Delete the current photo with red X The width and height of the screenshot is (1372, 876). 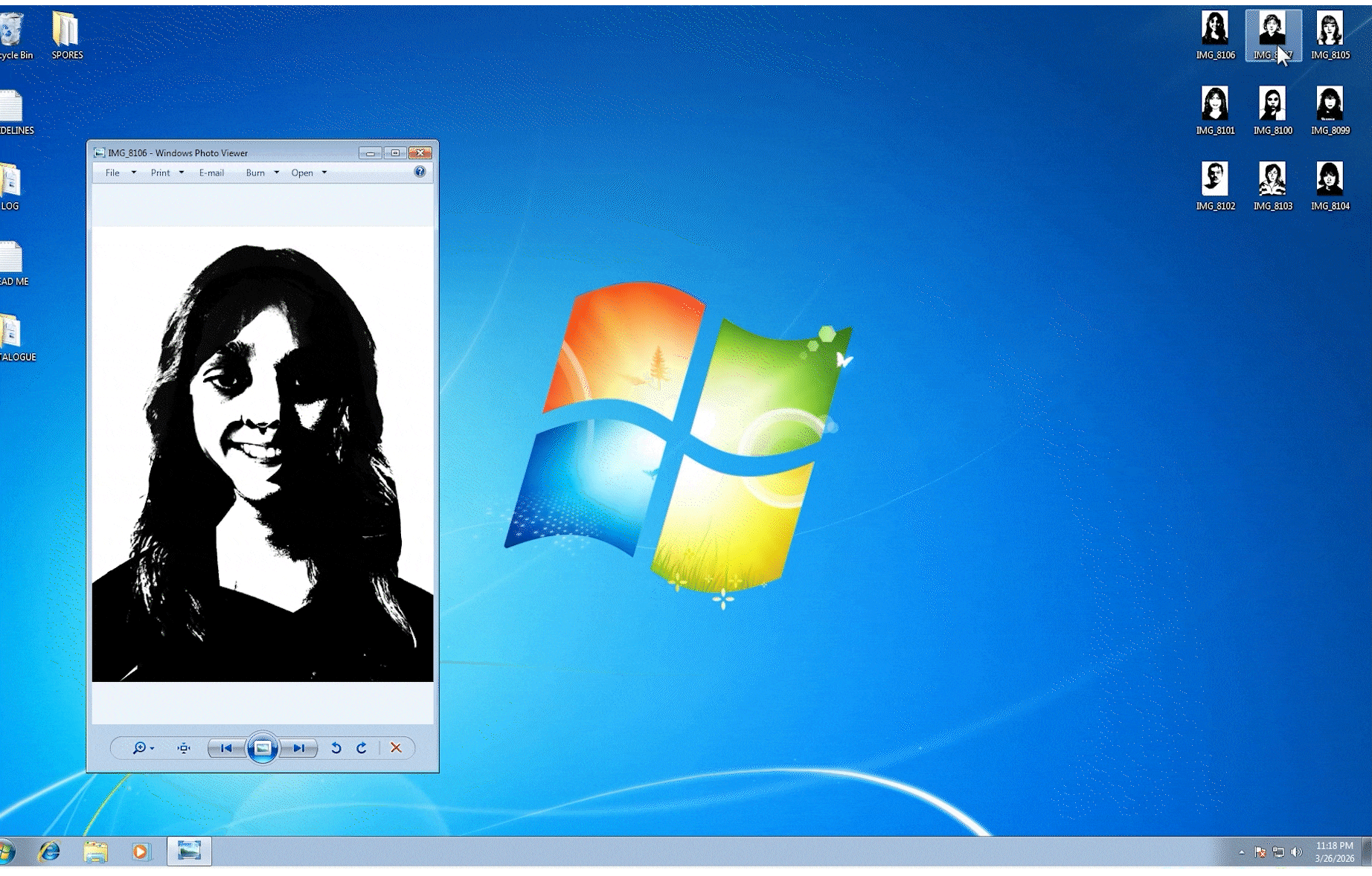tap(396, 748)
